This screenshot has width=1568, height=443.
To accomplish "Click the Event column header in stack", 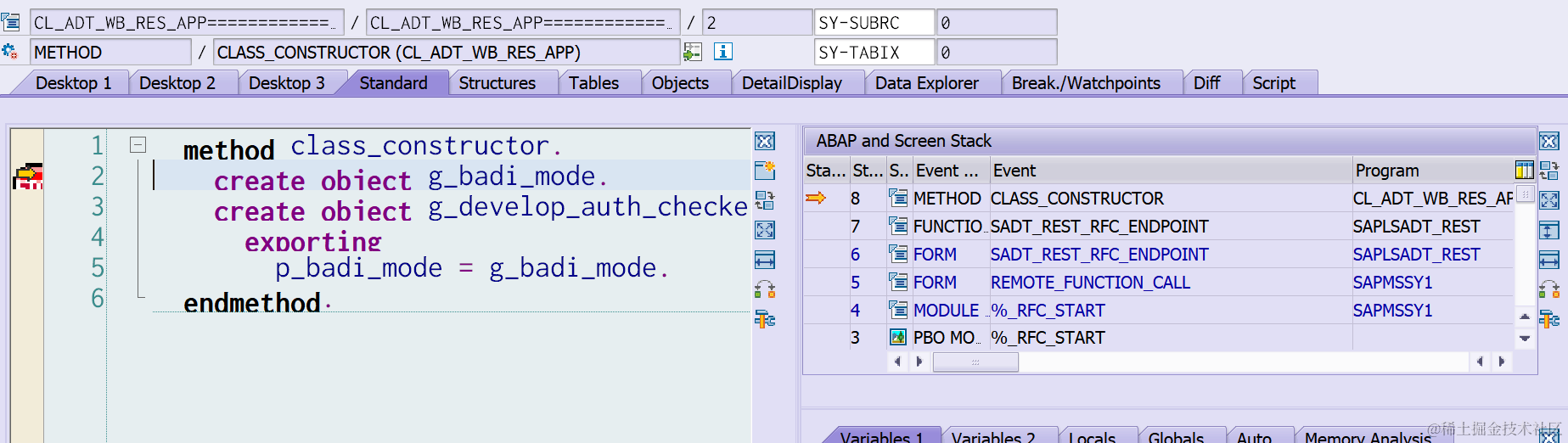I will (x=1170, y=171).
